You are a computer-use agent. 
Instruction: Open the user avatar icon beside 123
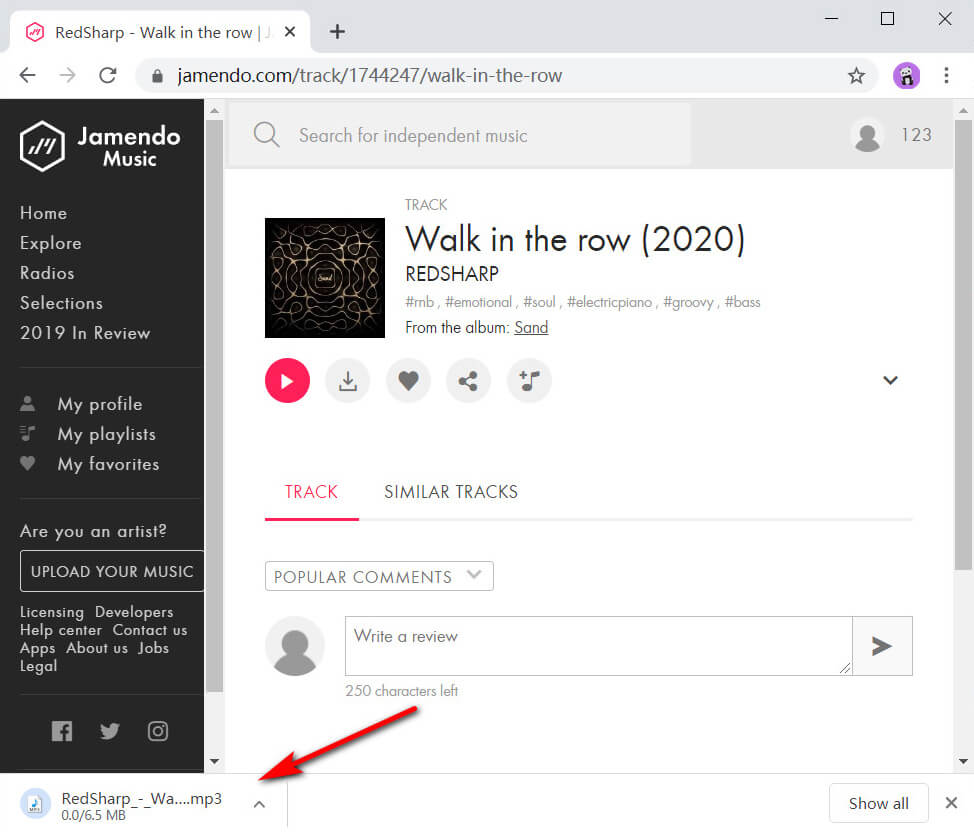pos(867,135)
